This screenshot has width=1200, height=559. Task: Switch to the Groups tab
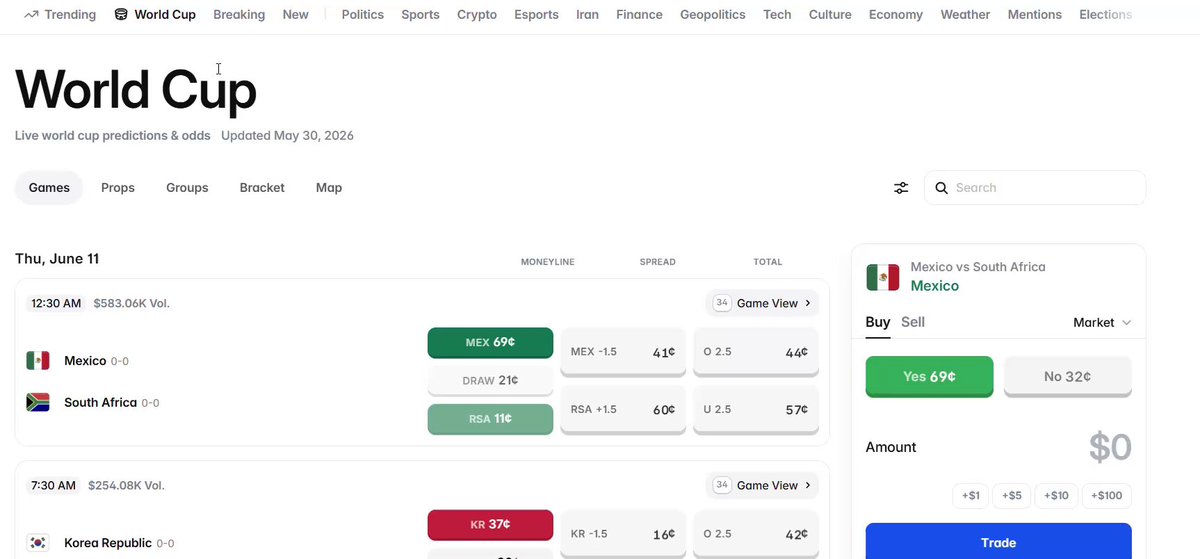187,187
